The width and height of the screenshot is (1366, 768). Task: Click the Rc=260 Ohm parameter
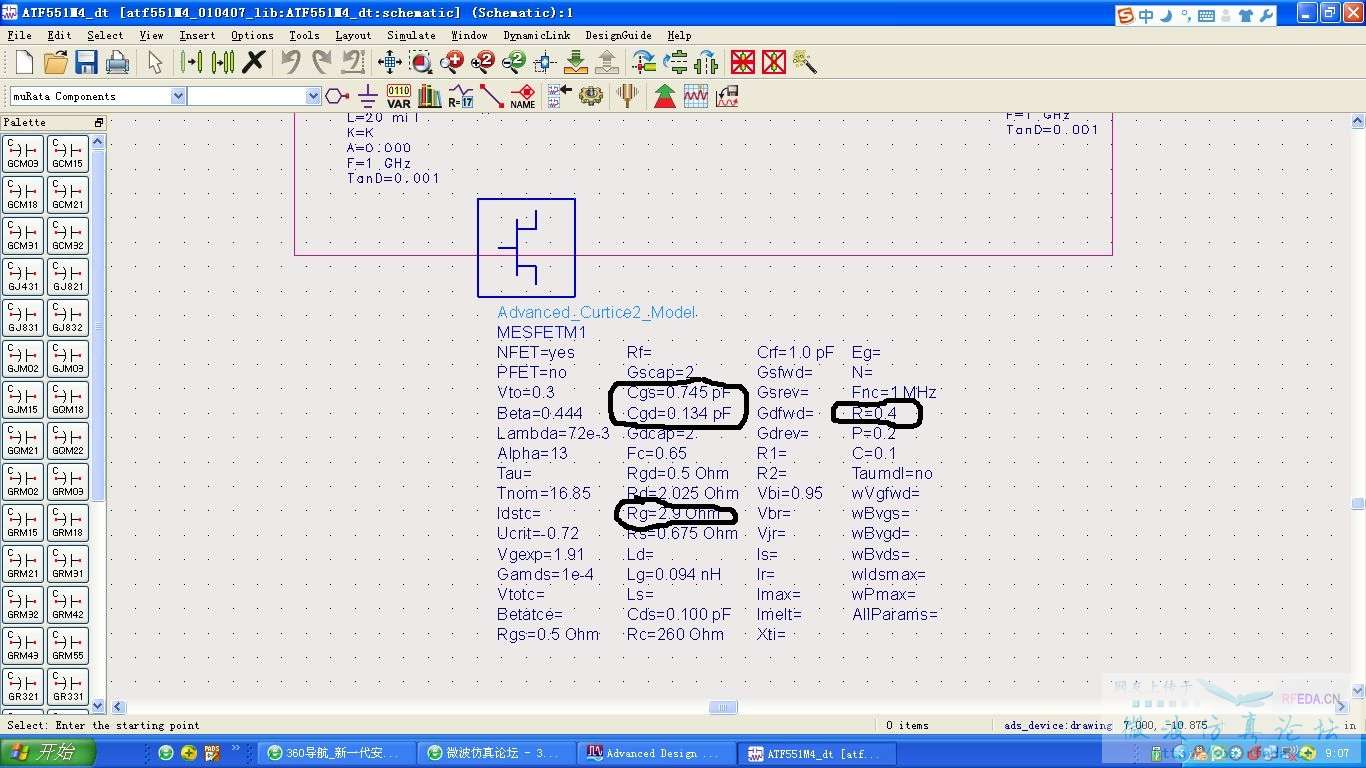[x=675, y=634]
